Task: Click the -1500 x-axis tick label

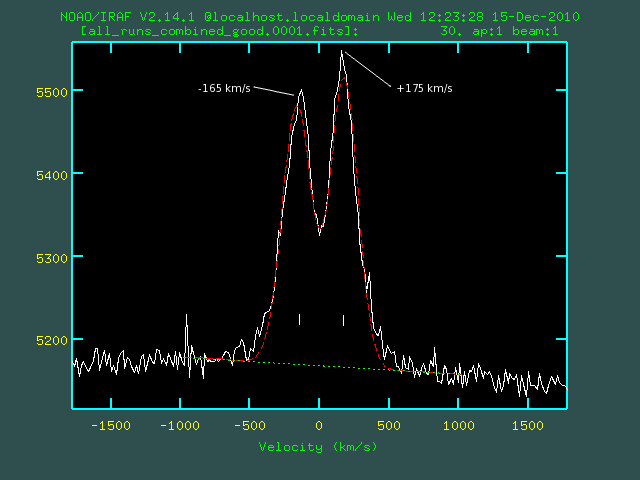Action: [108, 425]
